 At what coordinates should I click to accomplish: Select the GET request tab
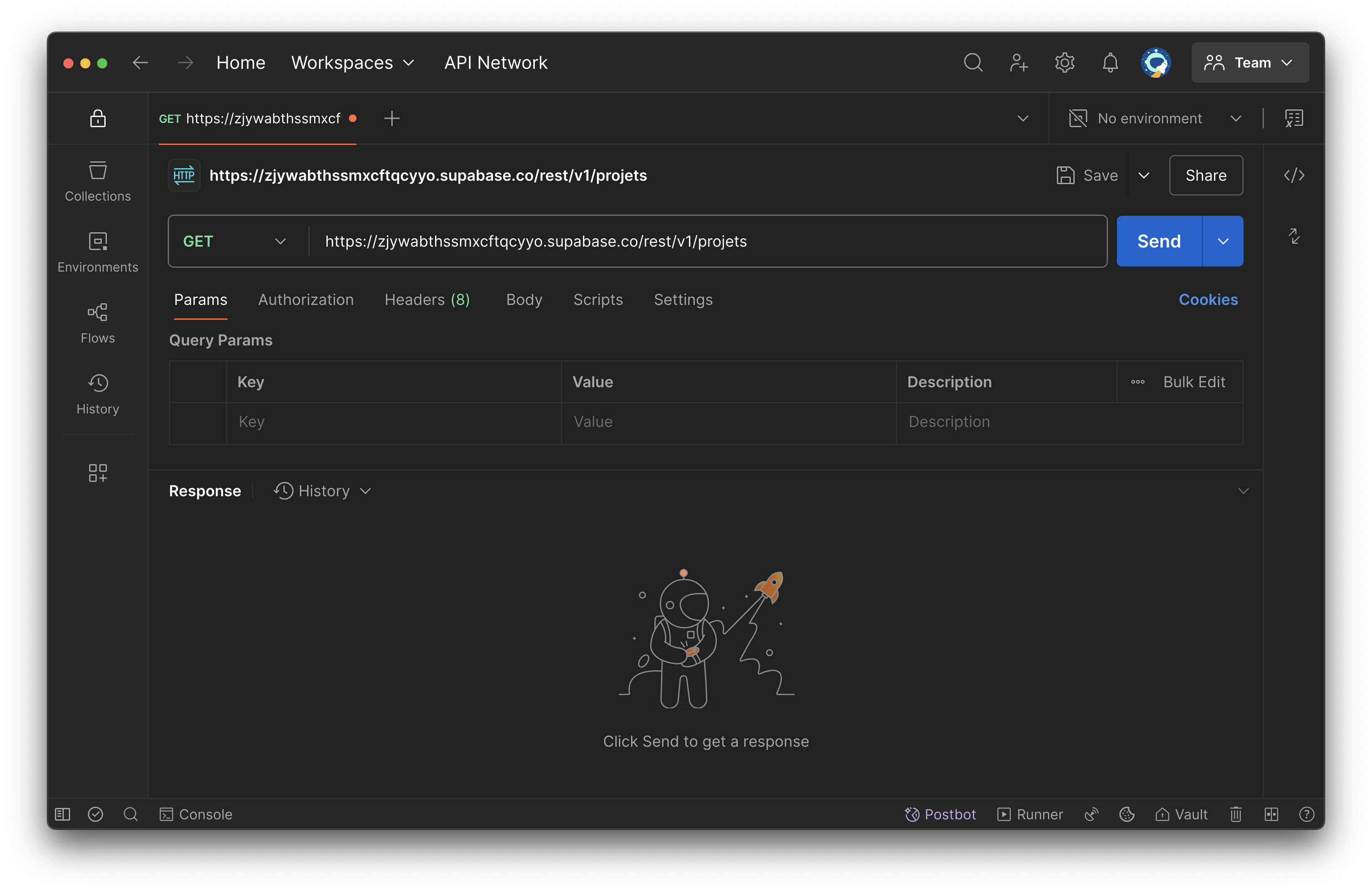pyautogui.click(x=258, y=118)
